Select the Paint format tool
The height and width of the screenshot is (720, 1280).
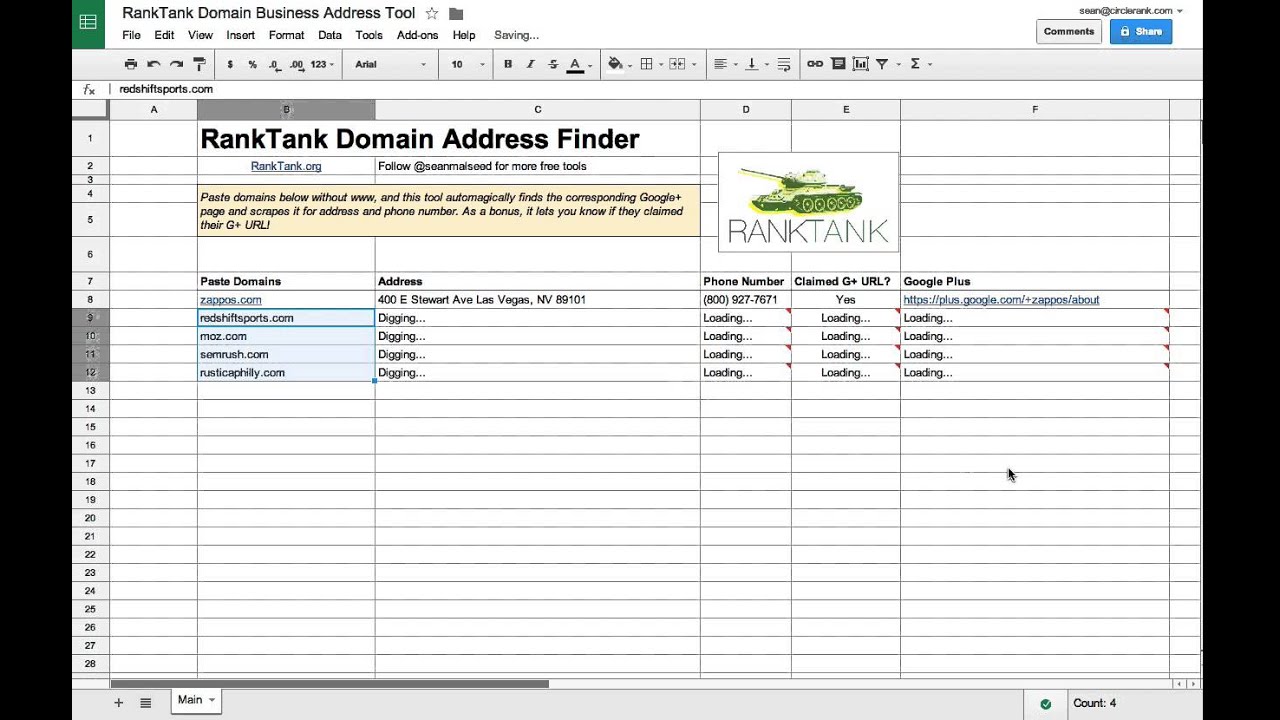click(199, 64)
